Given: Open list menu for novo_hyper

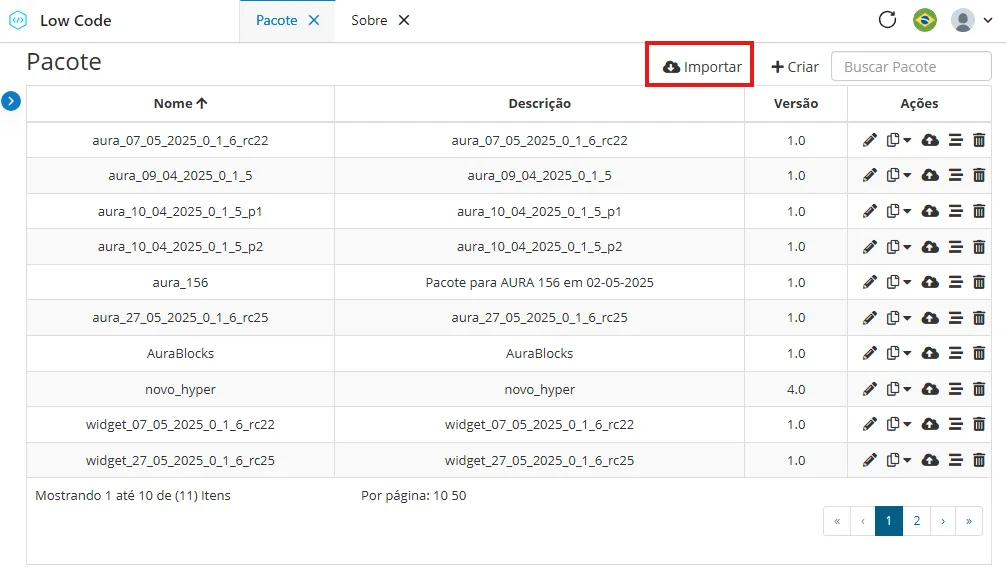Looking at the screenshot, I should [955, 389].
